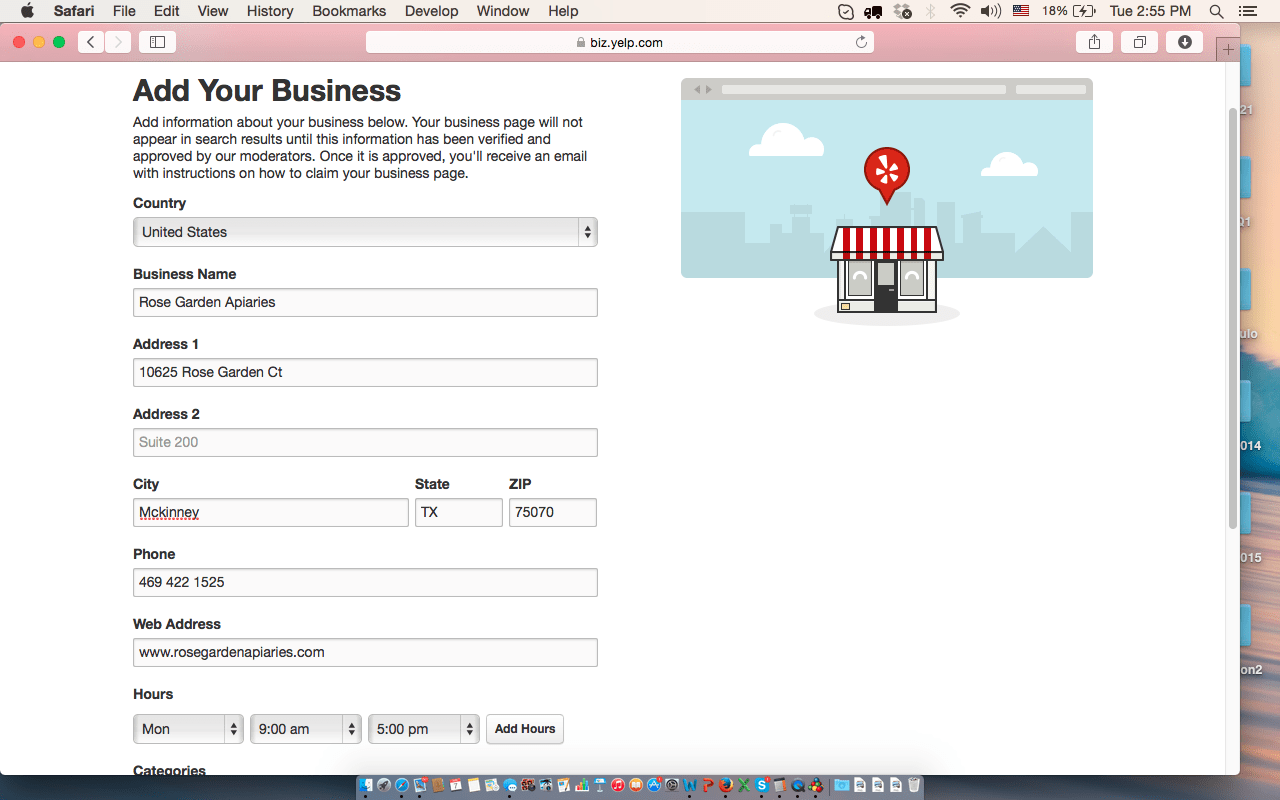1280x800 pixels.
Task: Click the menu bar clock showing Tue 2:55 PM
Action: click(1151, 11)
